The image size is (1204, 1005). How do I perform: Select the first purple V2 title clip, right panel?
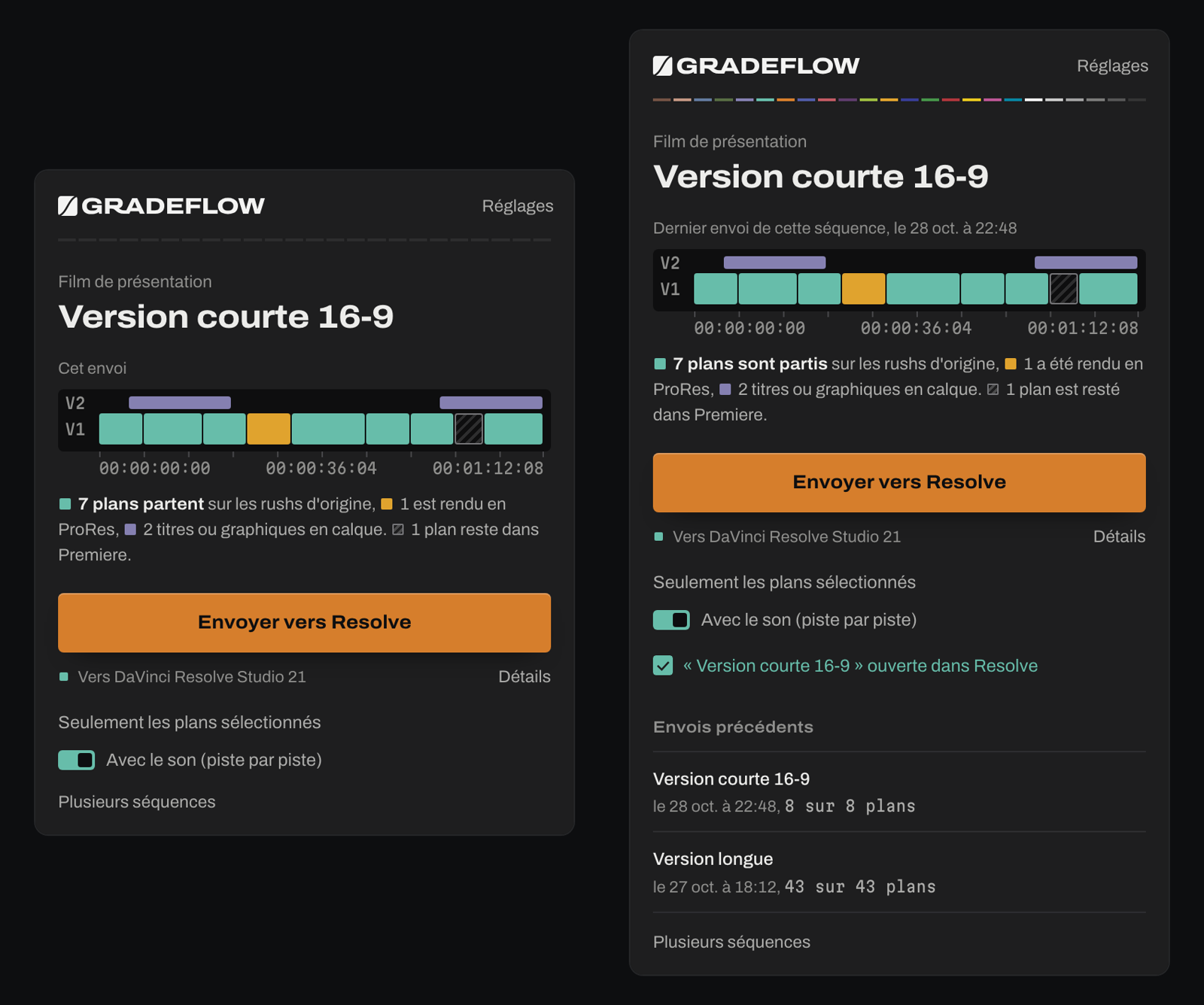click(774, 263)
